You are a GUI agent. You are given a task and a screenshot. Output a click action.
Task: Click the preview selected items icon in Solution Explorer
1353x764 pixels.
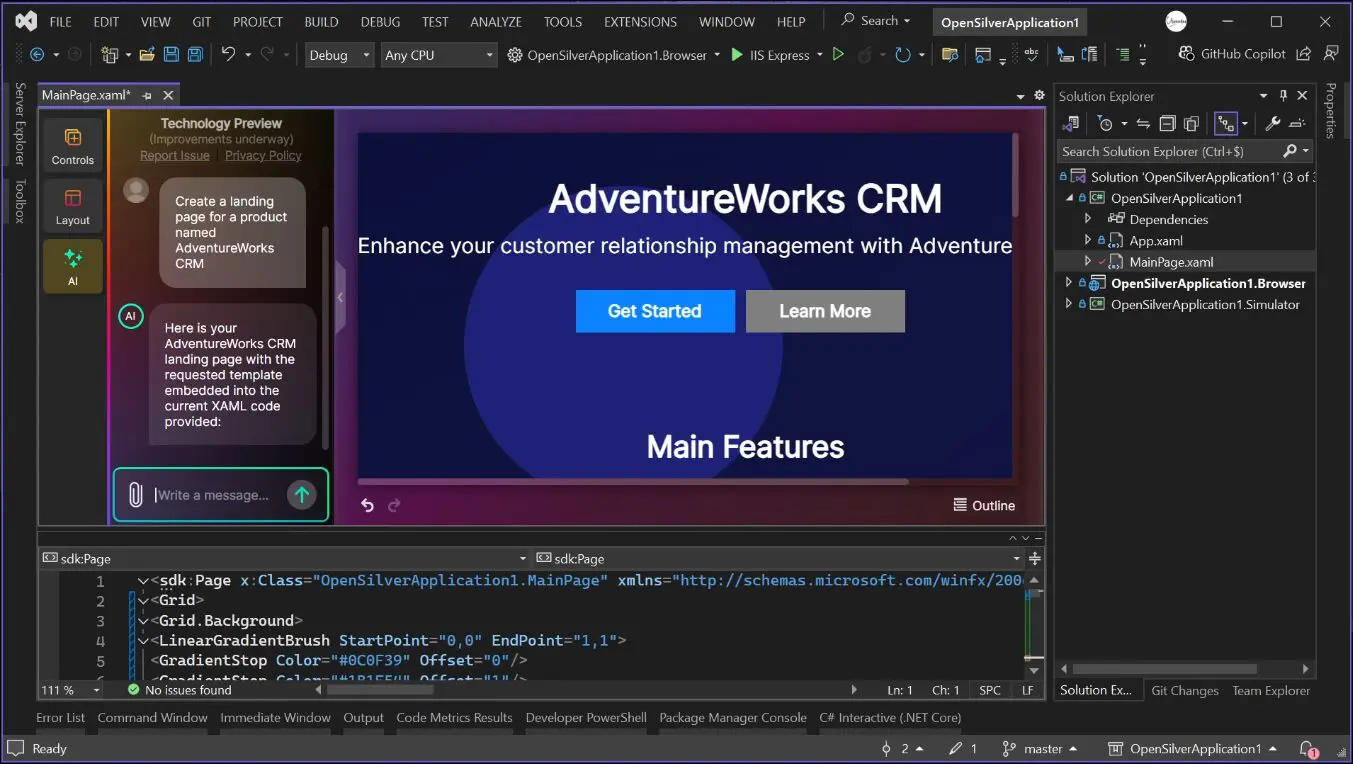(1297, 124)
